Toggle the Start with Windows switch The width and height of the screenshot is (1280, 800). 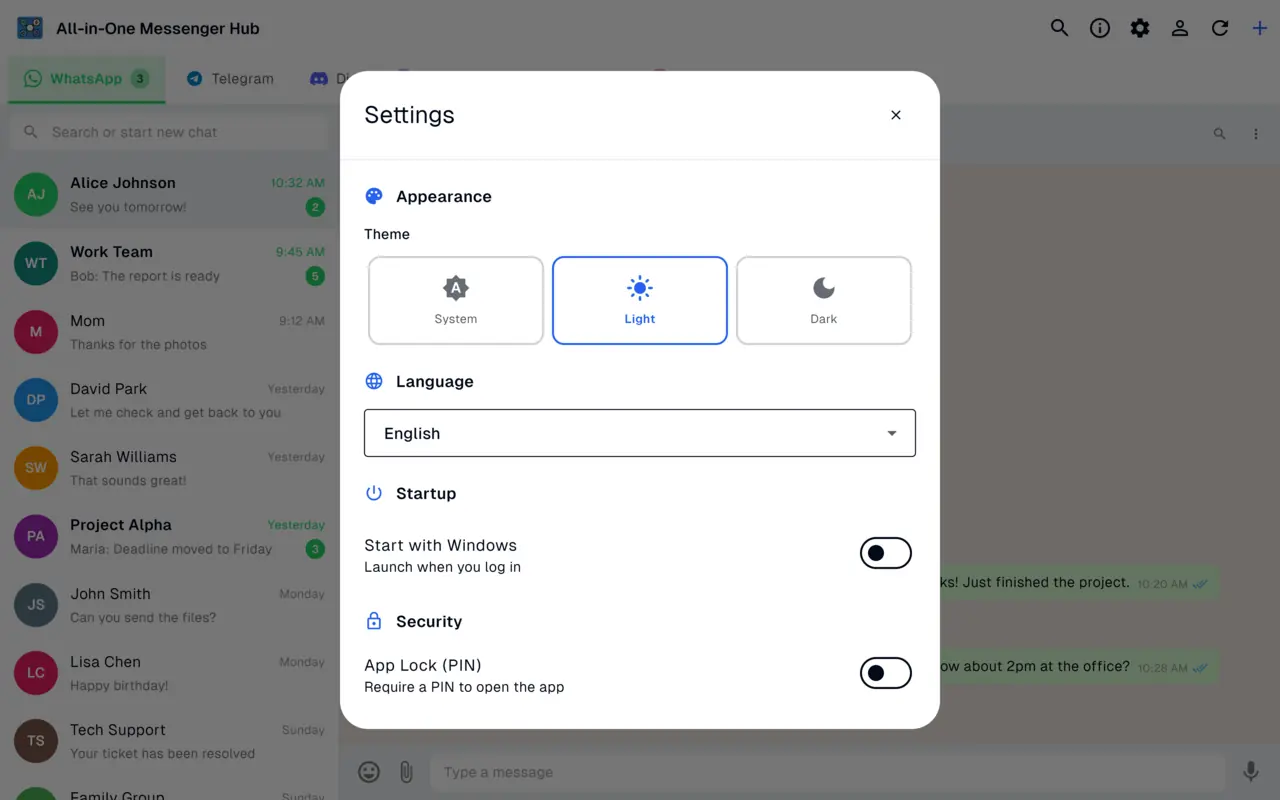click(x=886, y=553)
